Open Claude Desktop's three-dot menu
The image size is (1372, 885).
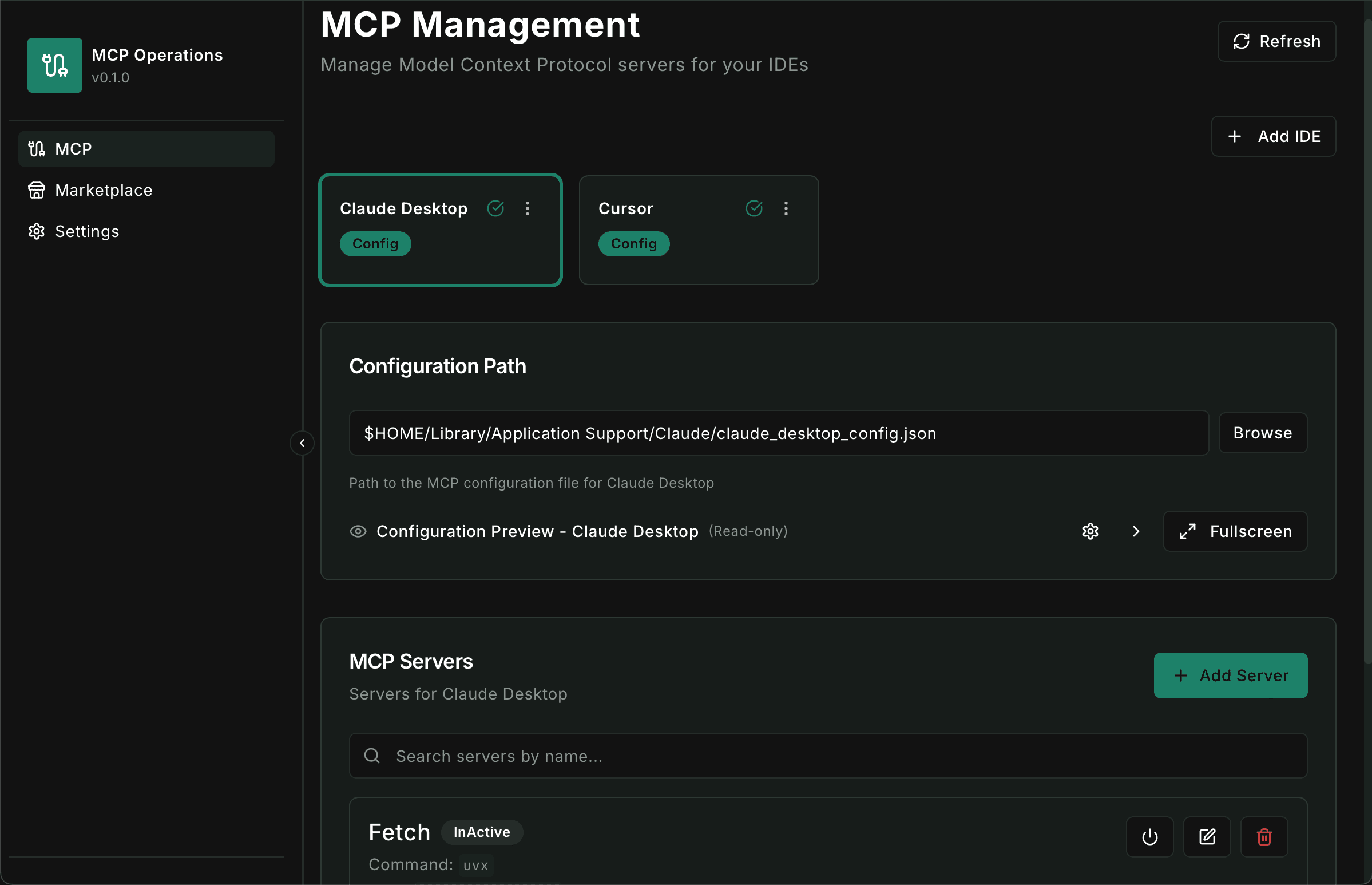pyautogui.click(x=527, y=208)
